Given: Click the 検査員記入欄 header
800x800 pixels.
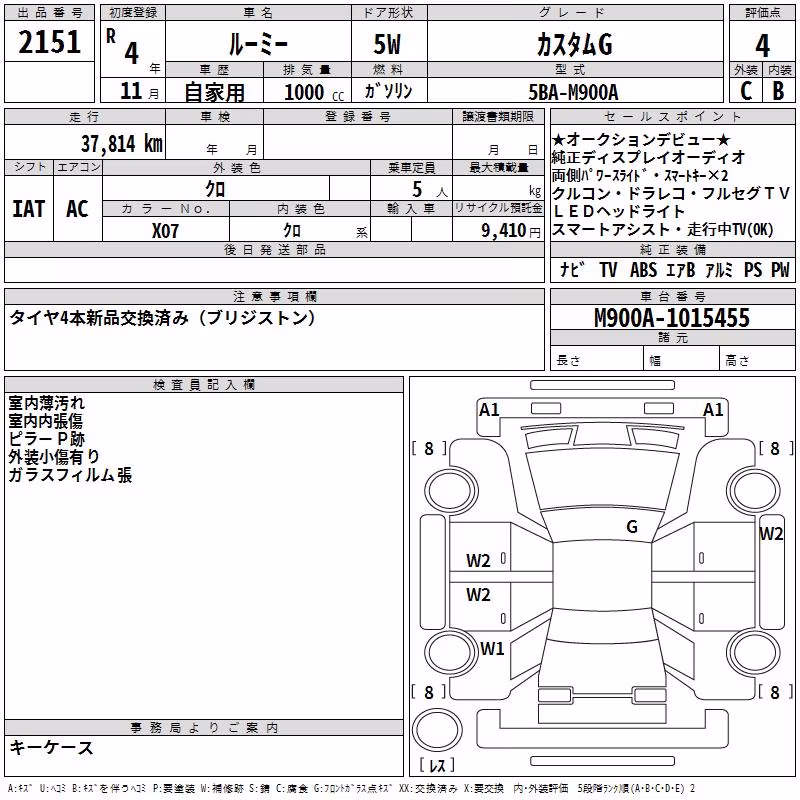Looking at the screenshot, I should (x=204, y=385).
